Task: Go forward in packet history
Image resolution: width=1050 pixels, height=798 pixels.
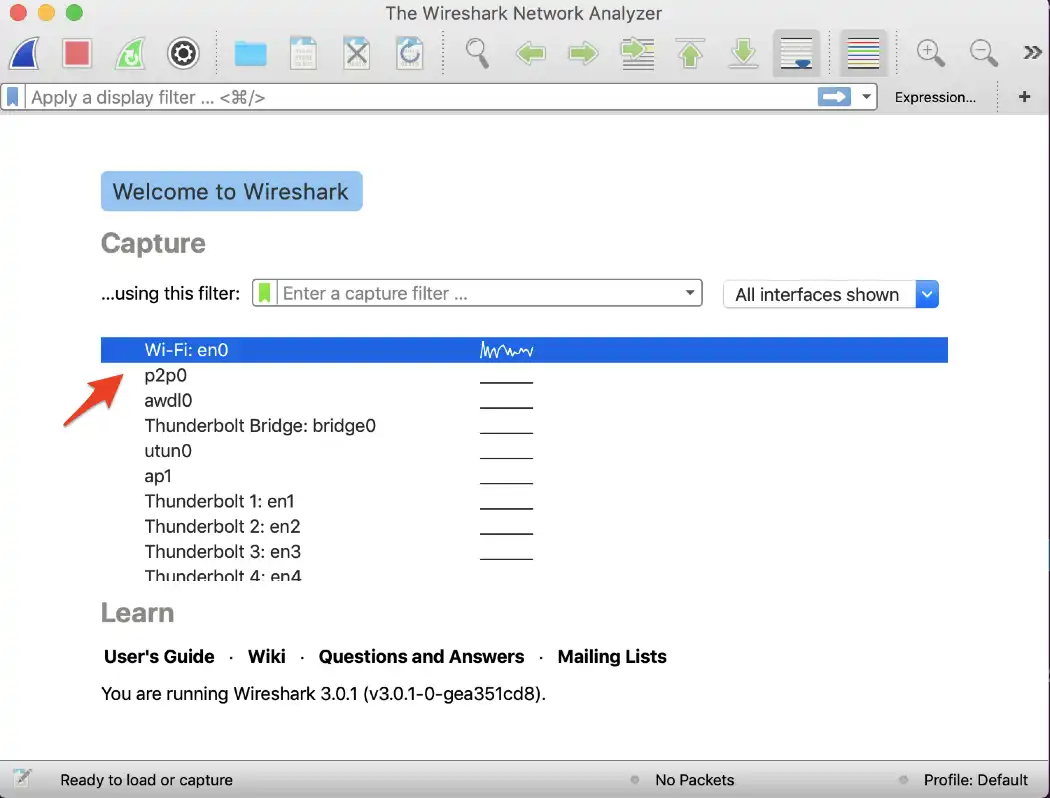Action: pos(583,54)
